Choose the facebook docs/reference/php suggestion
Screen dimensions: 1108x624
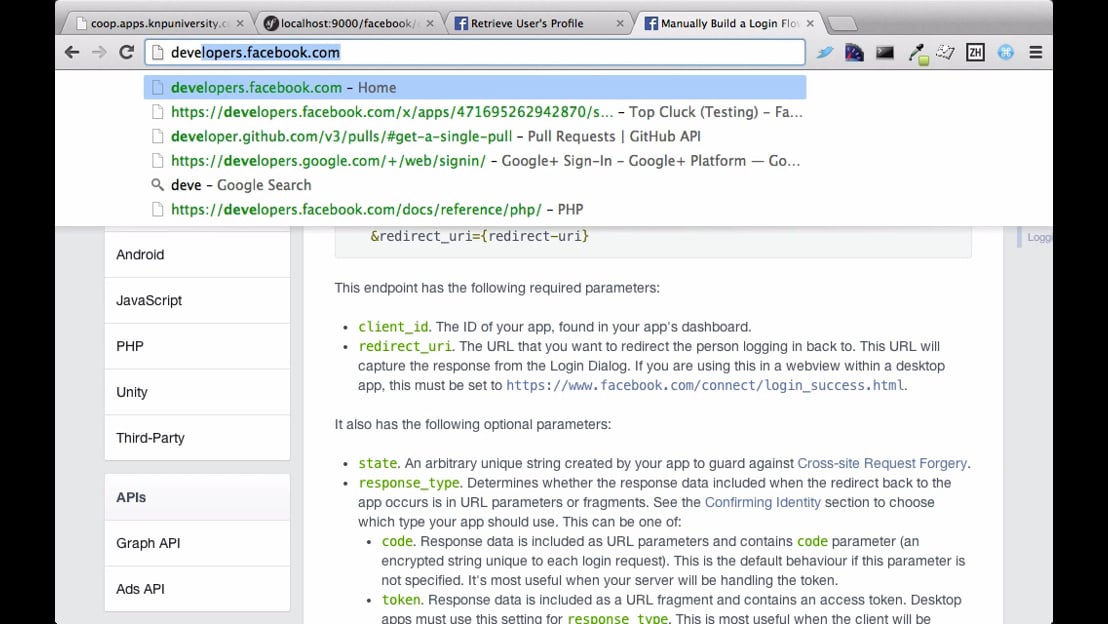(x=475, y=209)
